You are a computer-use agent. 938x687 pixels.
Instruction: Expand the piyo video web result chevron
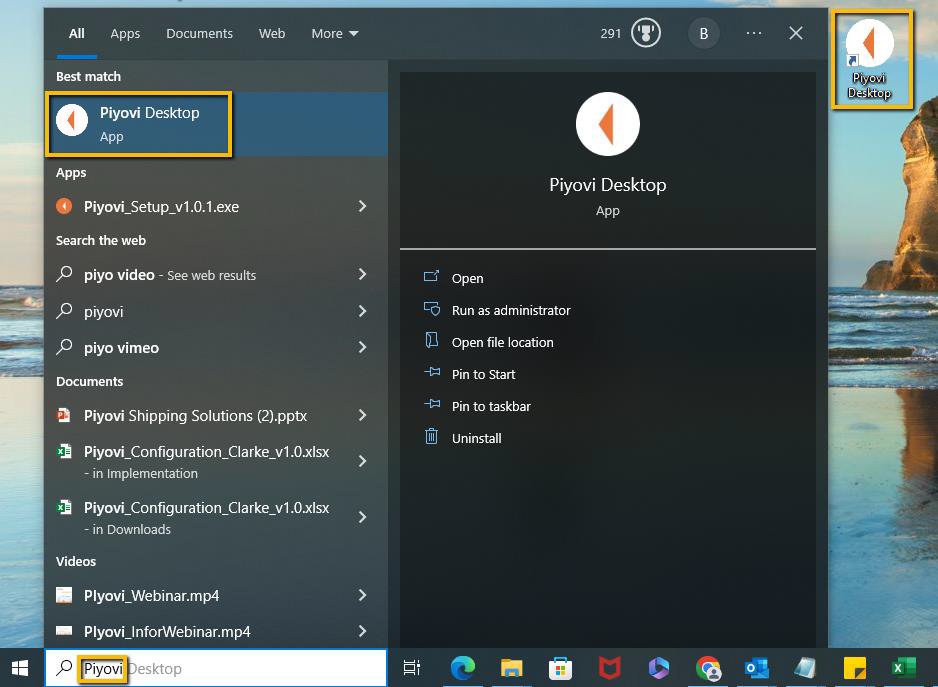click(x=362, y=274)
